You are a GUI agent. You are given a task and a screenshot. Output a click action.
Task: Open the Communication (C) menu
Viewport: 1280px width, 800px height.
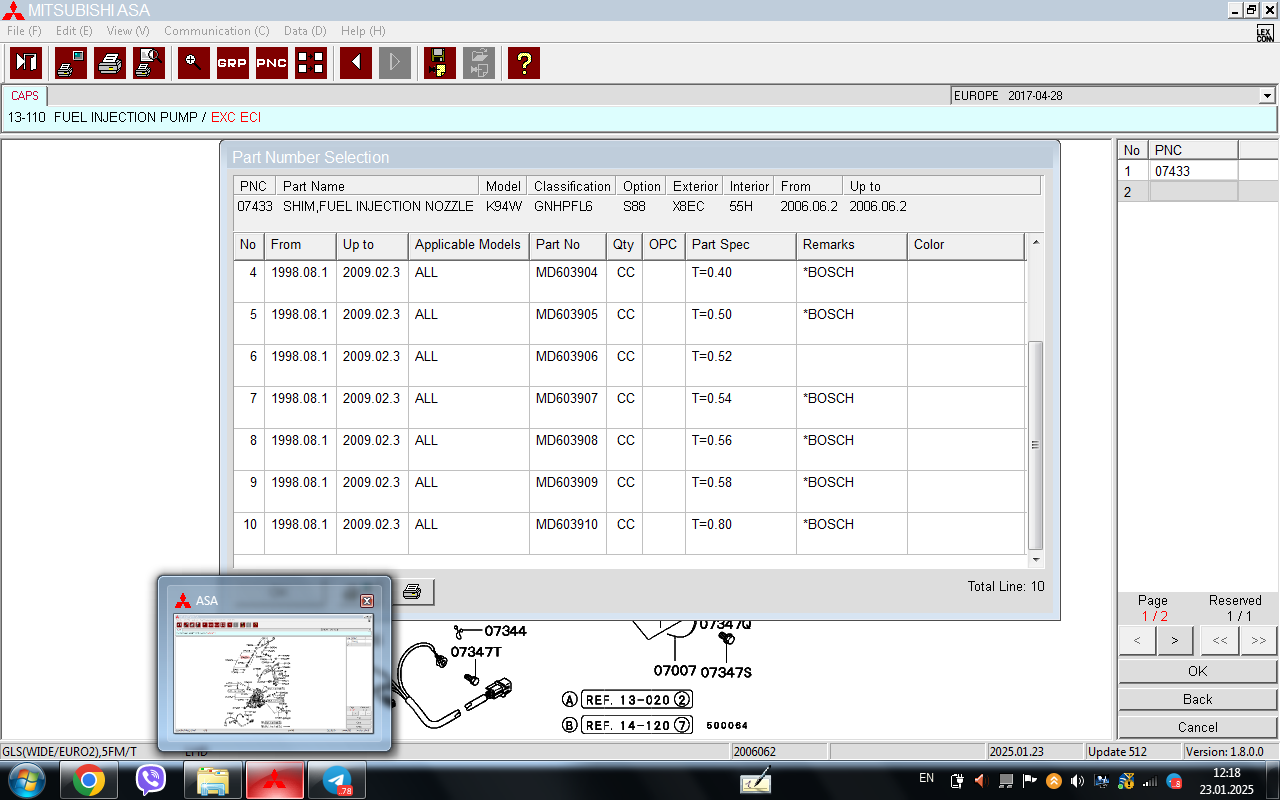coord(216,31)
